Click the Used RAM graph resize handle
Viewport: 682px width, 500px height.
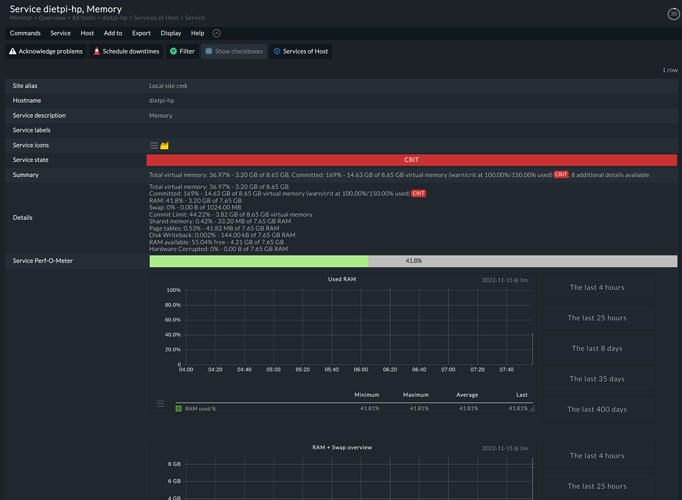click(x=532, y=409)
